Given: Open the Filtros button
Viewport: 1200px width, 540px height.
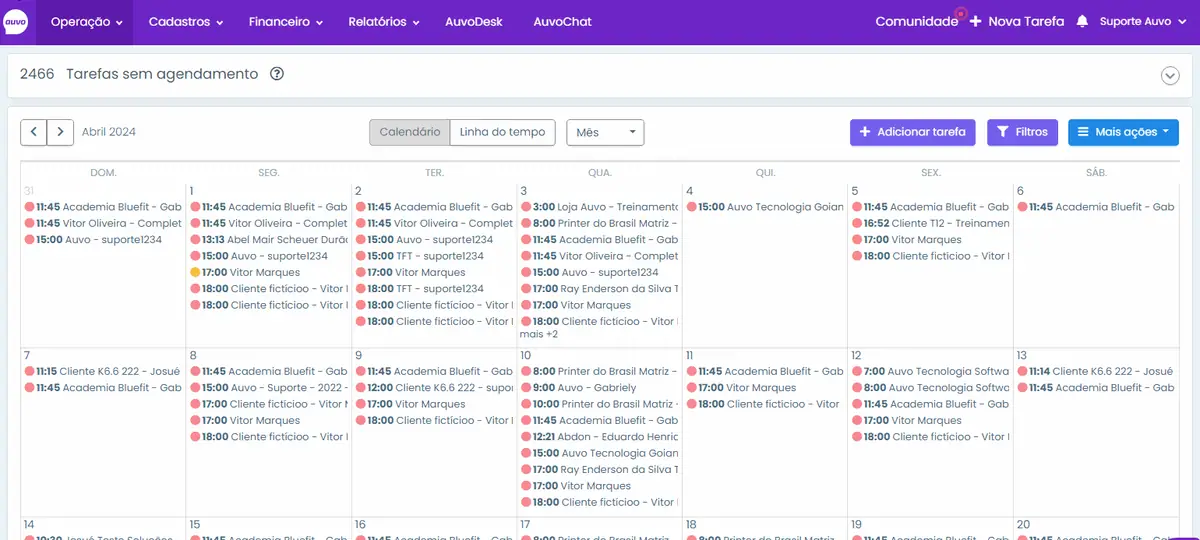Looking at the screenshot, I should coord(1022,132).
